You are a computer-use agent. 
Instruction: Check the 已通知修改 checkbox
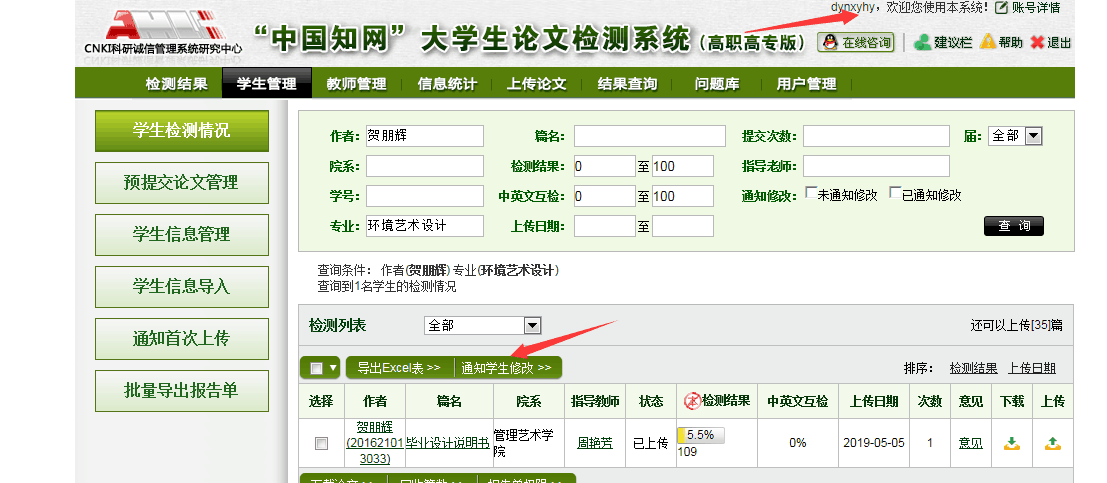pyautogui.click(x=895, y=193)
